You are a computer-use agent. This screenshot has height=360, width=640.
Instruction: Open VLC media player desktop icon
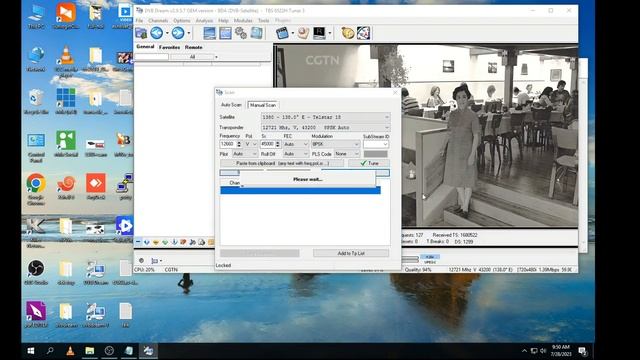(65, 62)
